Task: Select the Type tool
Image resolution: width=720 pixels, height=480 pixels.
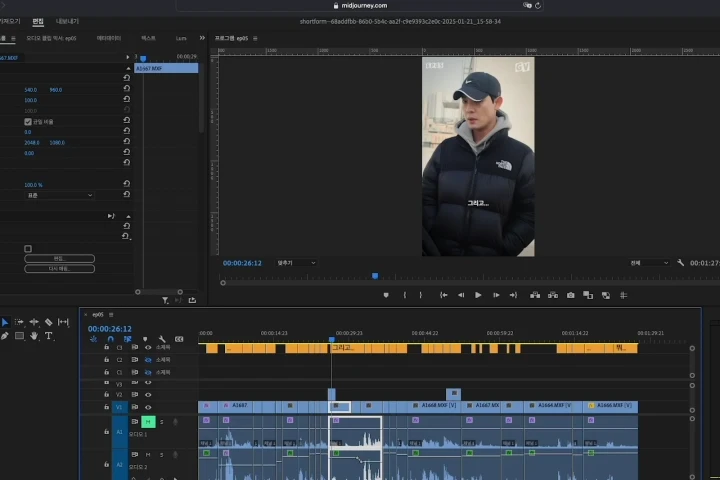Action: 49,336
